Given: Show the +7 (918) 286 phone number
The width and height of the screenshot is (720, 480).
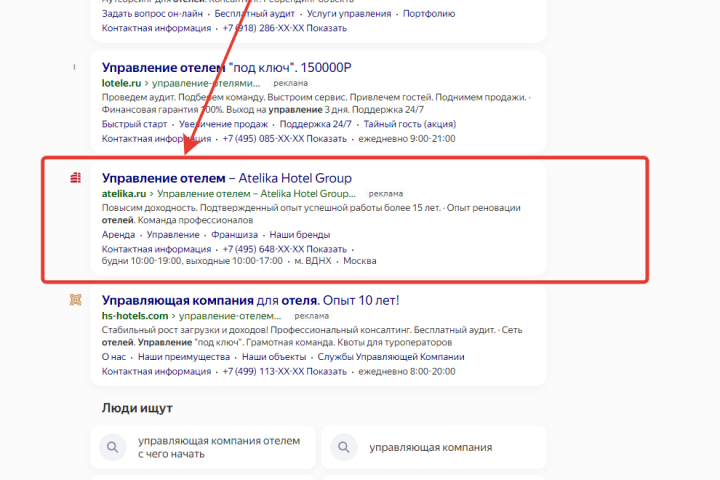Looking at the screenshot, I should (x=284, y=28).
